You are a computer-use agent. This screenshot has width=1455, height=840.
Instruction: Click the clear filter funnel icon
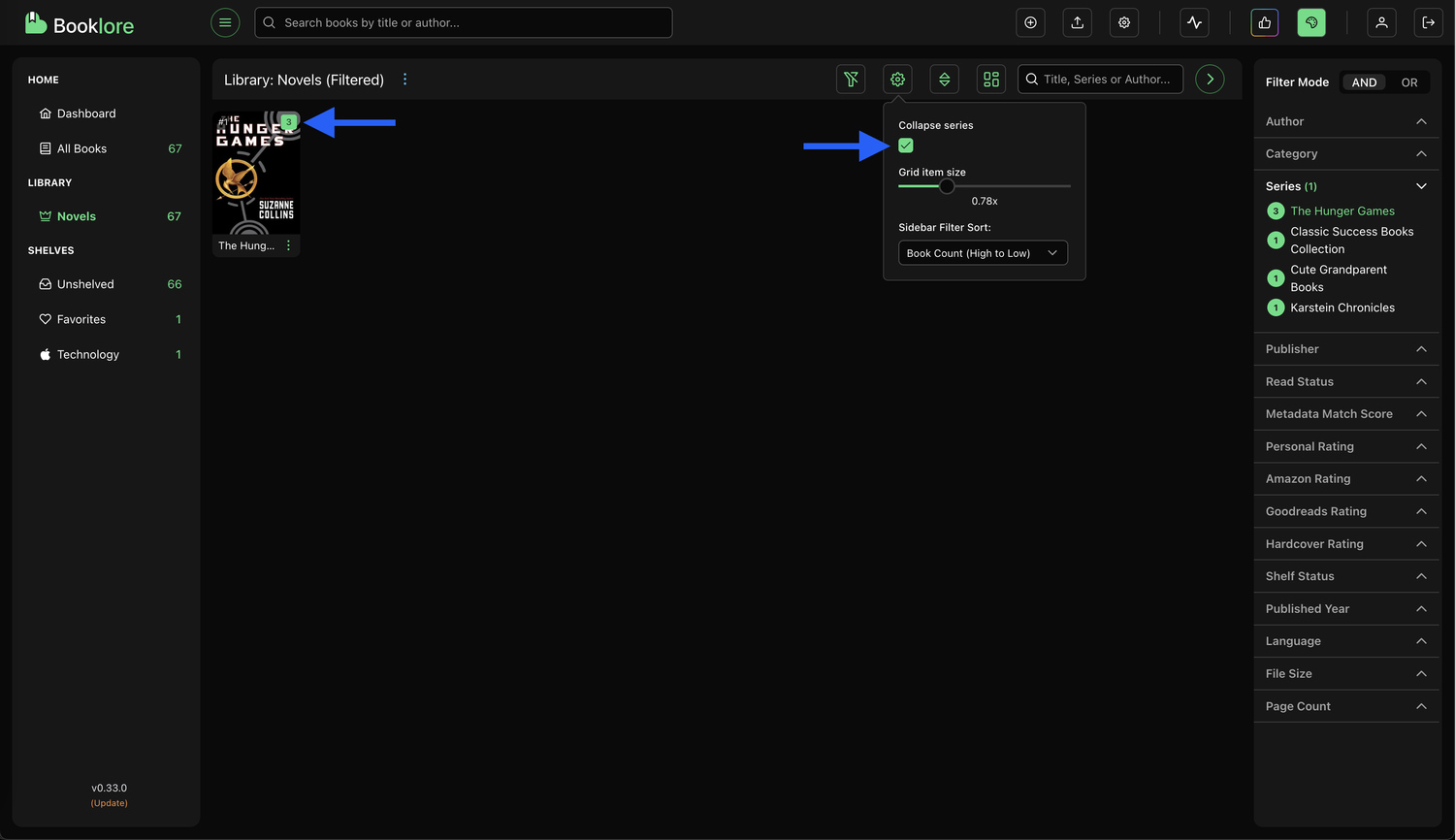coord(851,80)
